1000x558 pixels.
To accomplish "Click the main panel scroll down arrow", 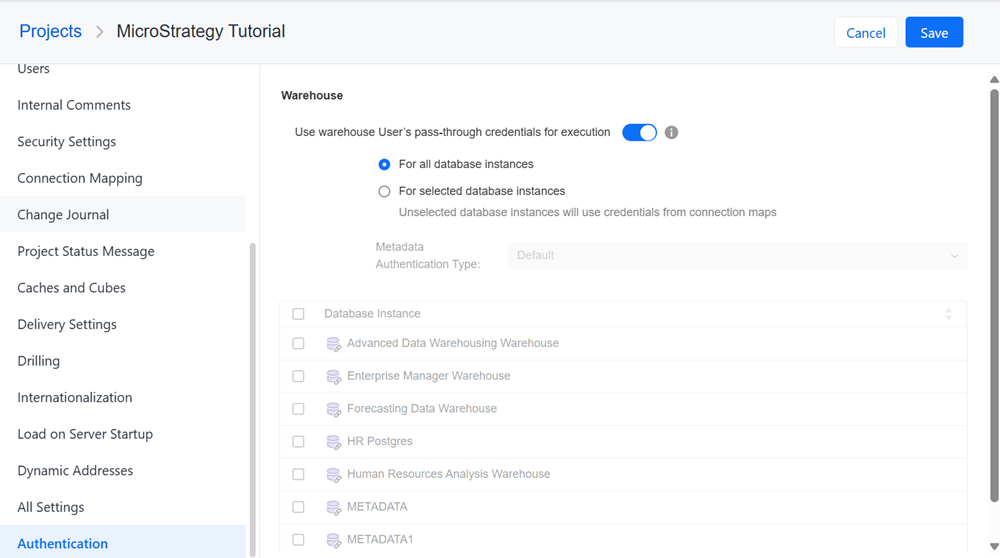I will pos(994,547).
